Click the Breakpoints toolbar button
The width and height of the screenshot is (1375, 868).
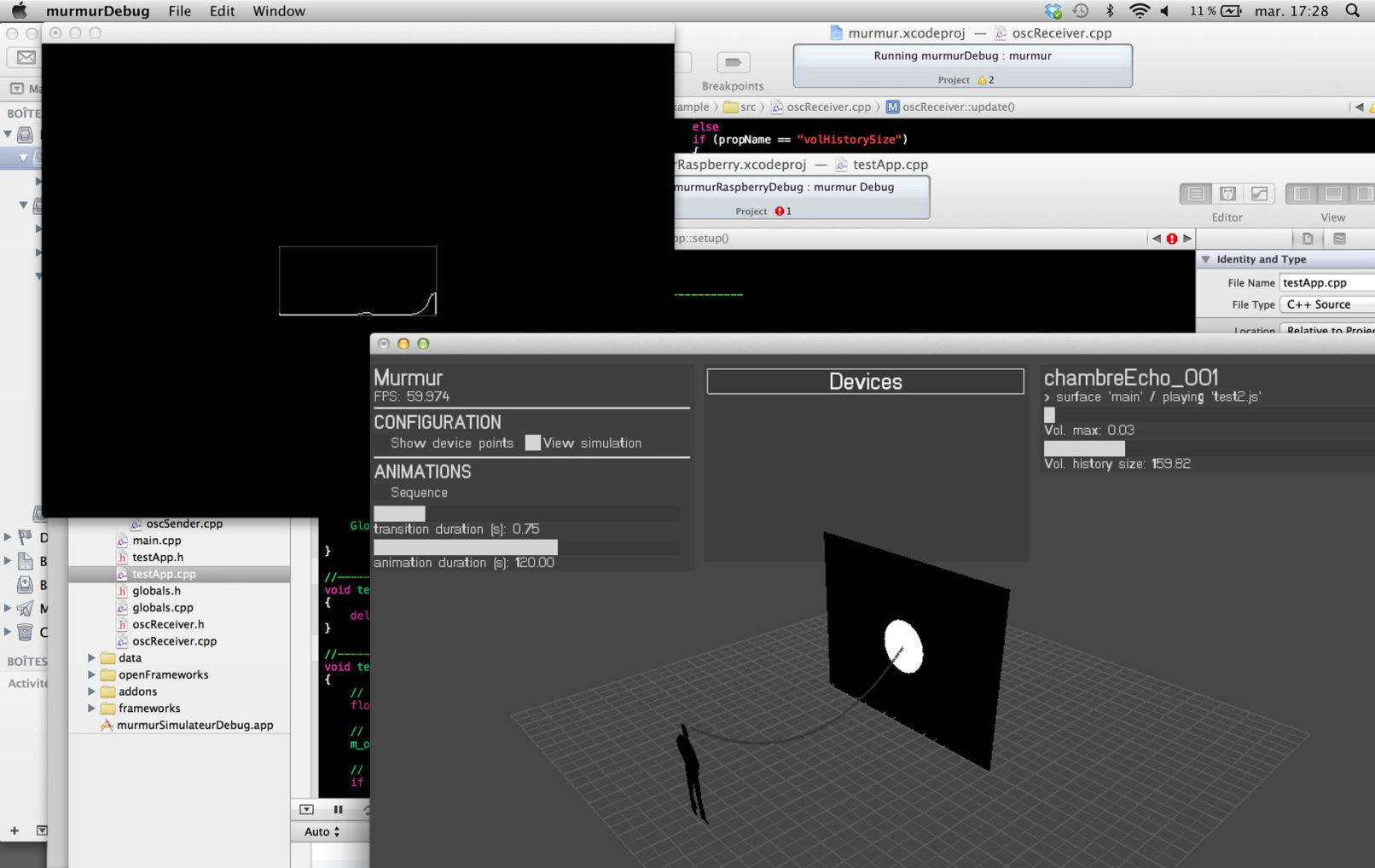pos(733,63)
